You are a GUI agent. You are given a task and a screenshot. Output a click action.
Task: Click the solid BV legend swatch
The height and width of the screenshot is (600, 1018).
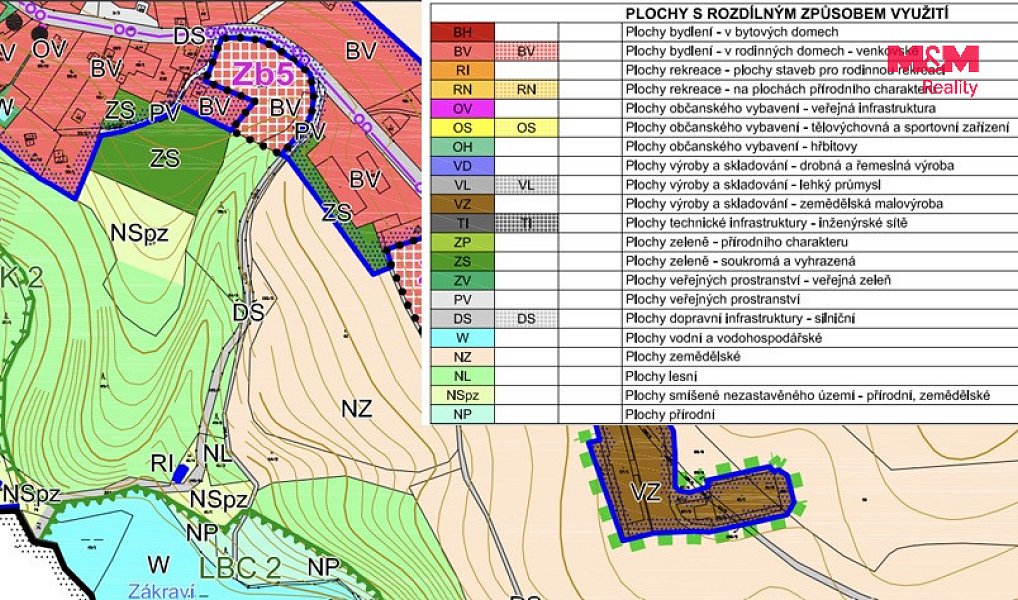pyautogui.click(x=462, y=51)
